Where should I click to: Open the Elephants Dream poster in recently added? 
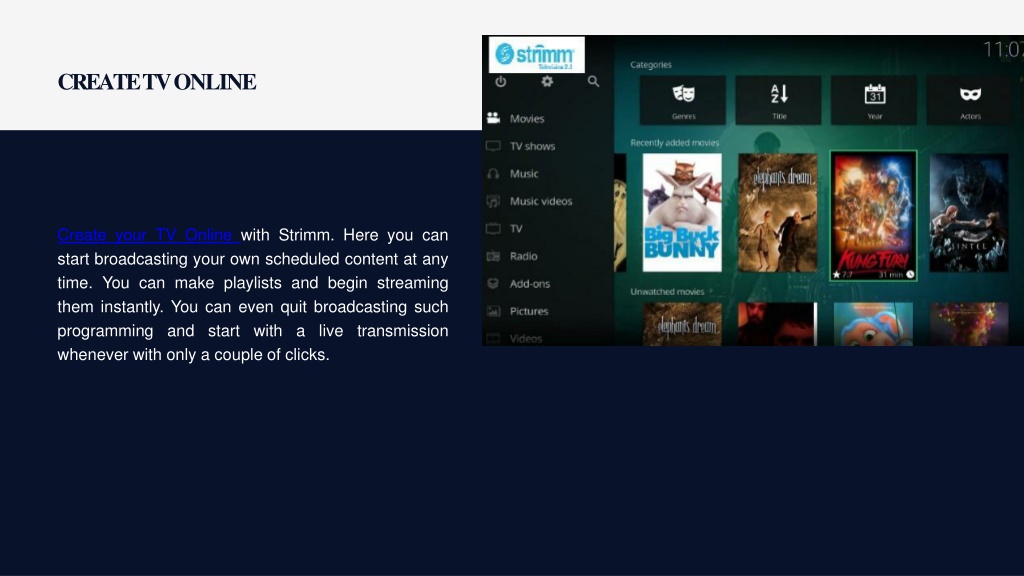coord(778,212)
